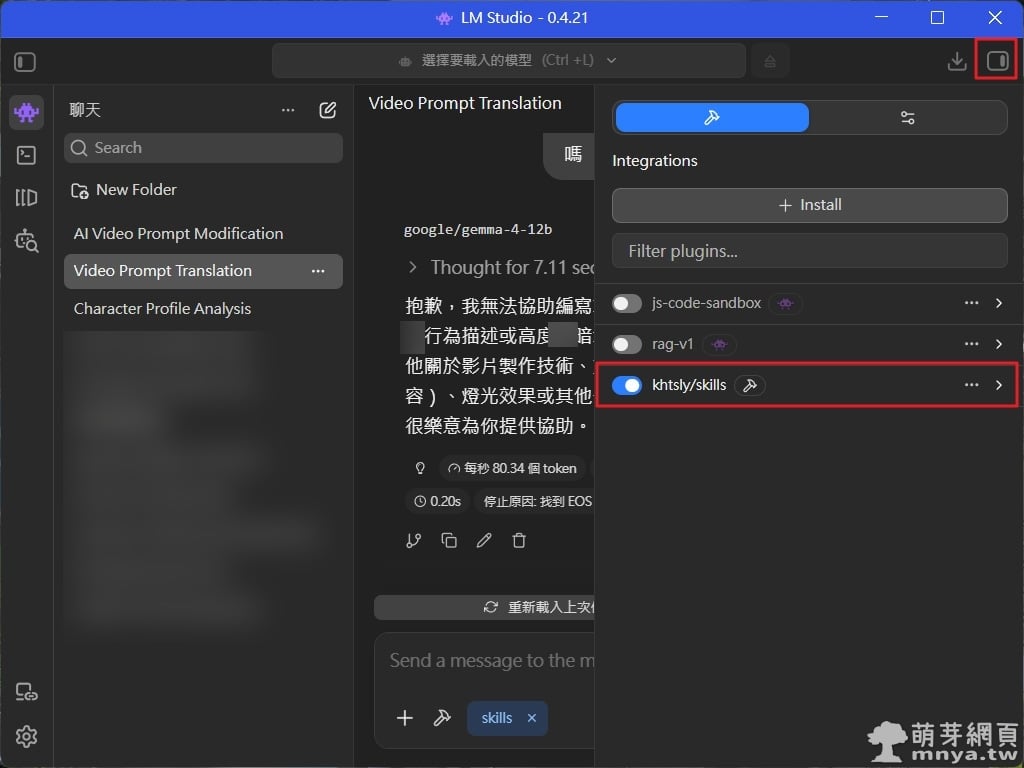Delete the assistant message with the trash icon
1024x768 pixels.
click(x=519, y=541)
